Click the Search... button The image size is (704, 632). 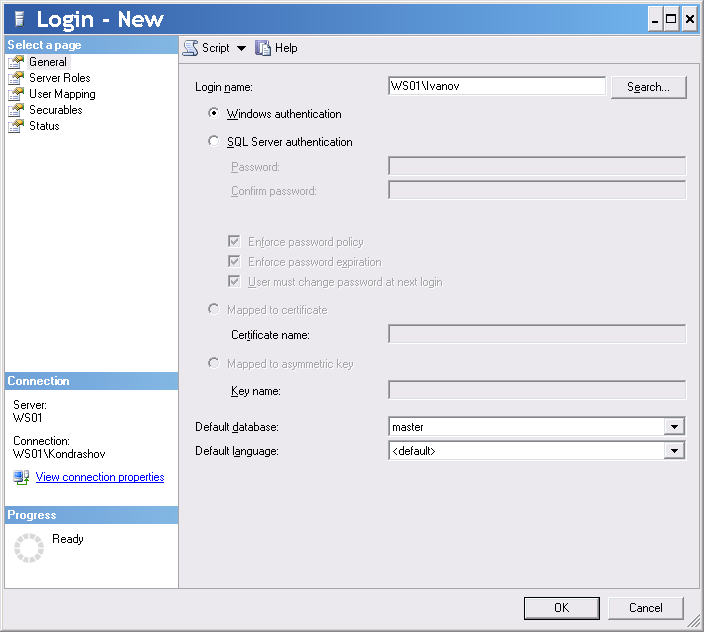click(x=648, y=87)
